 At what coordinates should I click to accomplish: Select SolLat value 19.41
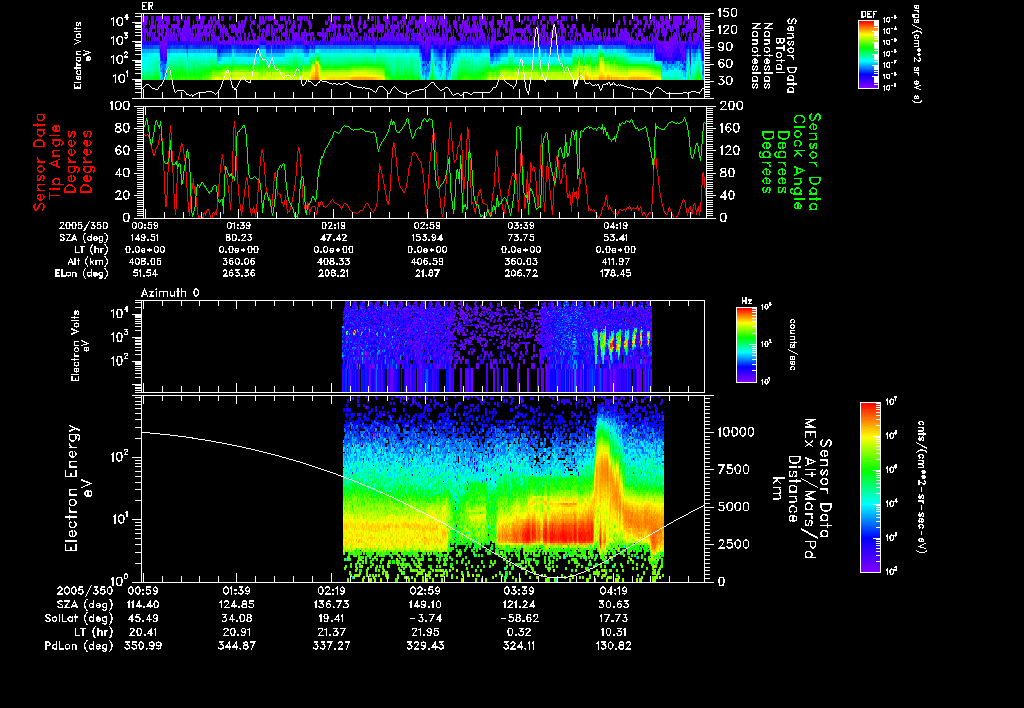click(331, 619)
